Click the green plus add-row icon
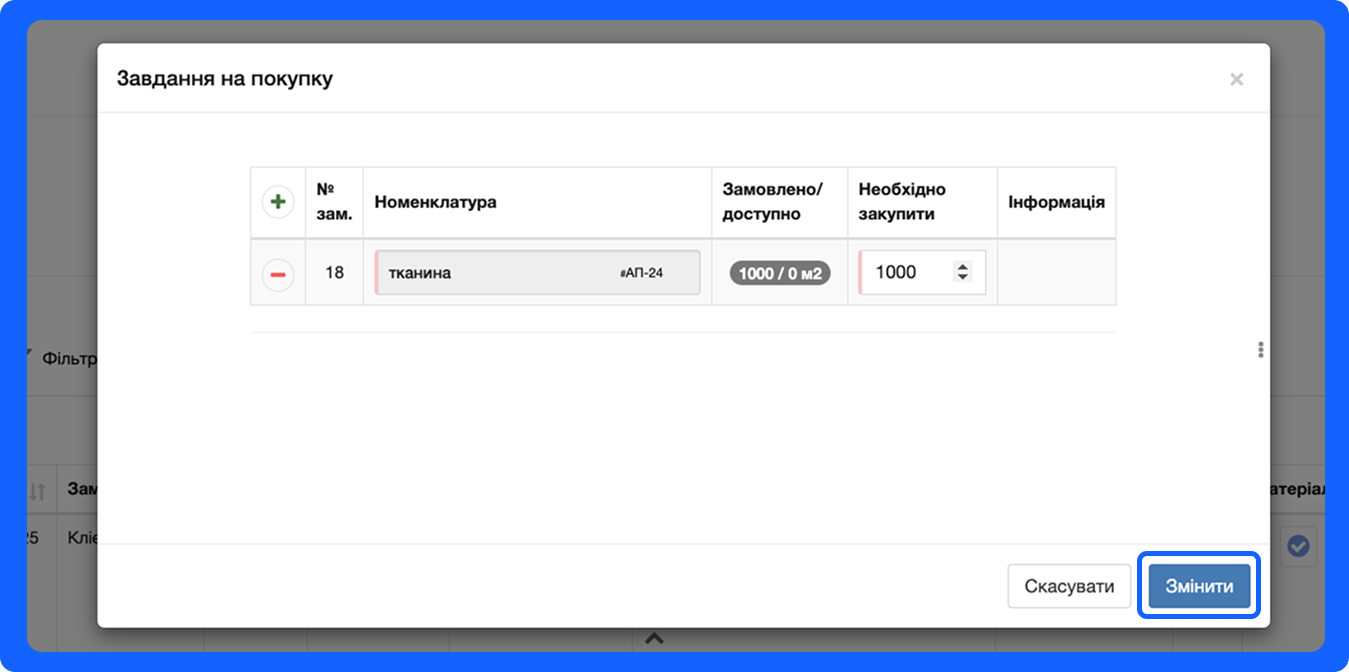 click(x=278, y=202)
